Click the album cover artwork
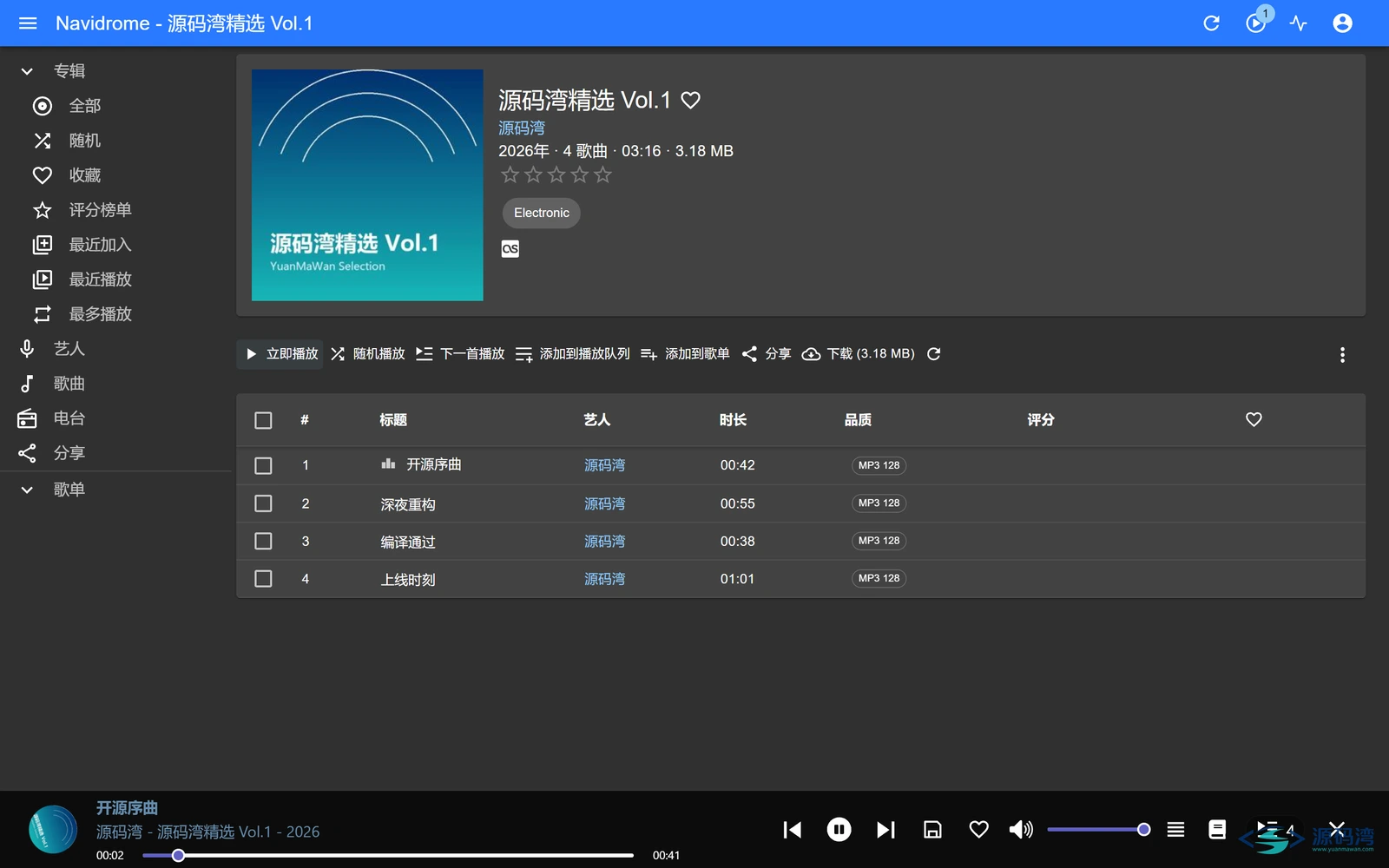1389x868 pixels. [367, 185]
